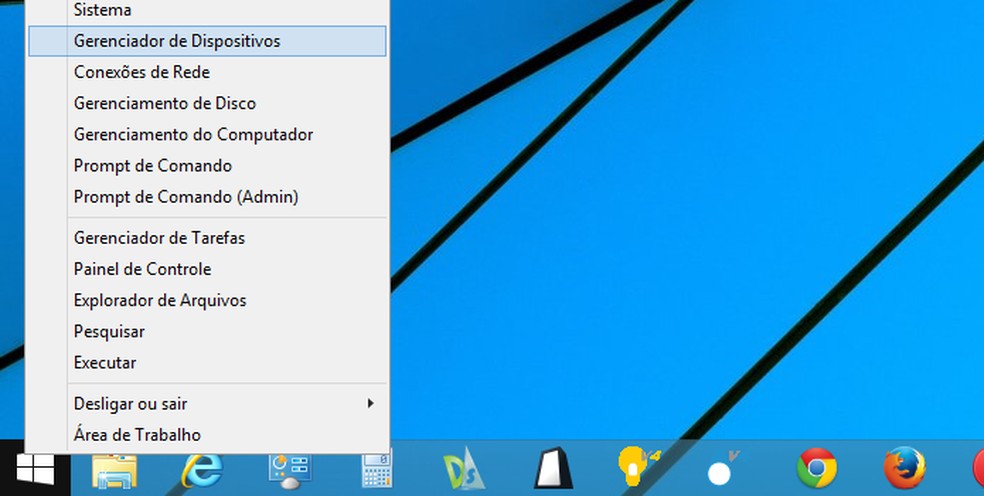
Task: Open Gerenciamento de Disco
Action: [207, 103]
